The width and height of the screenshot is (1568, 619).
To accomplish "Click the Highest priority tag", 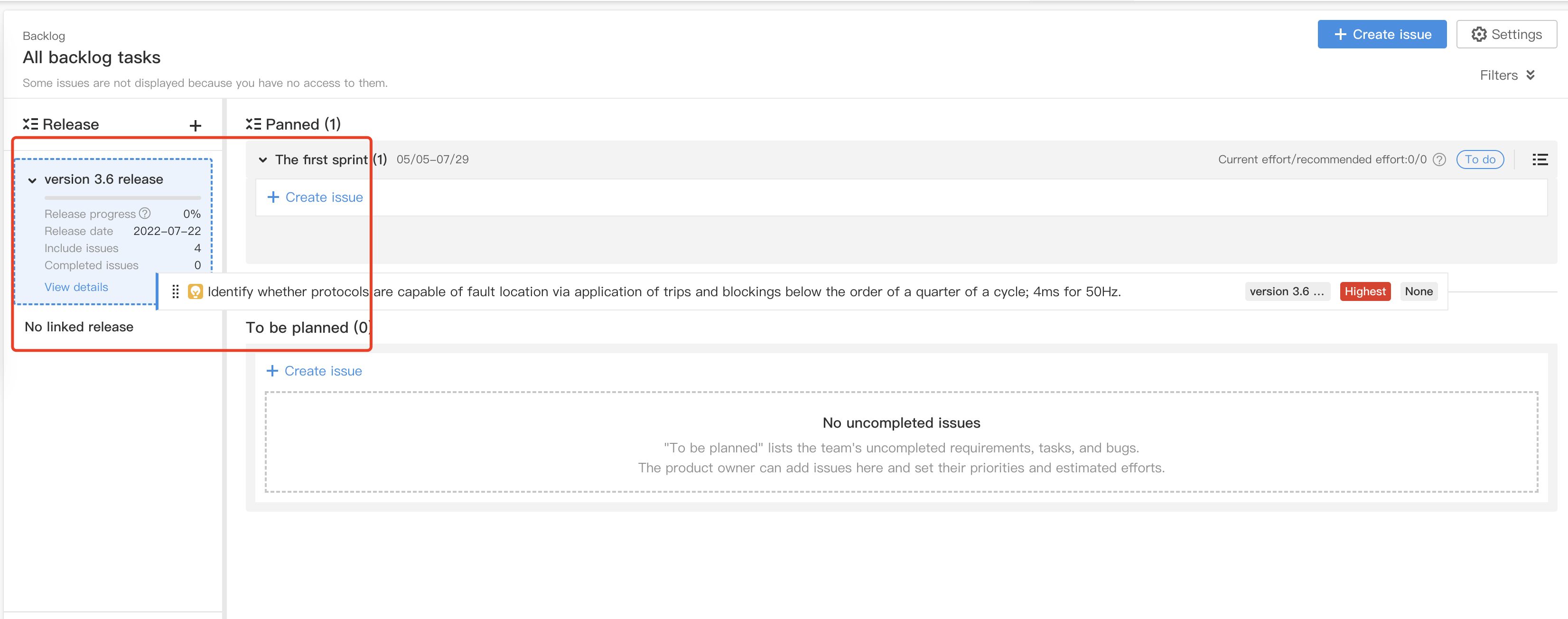I will point(1365,291).
